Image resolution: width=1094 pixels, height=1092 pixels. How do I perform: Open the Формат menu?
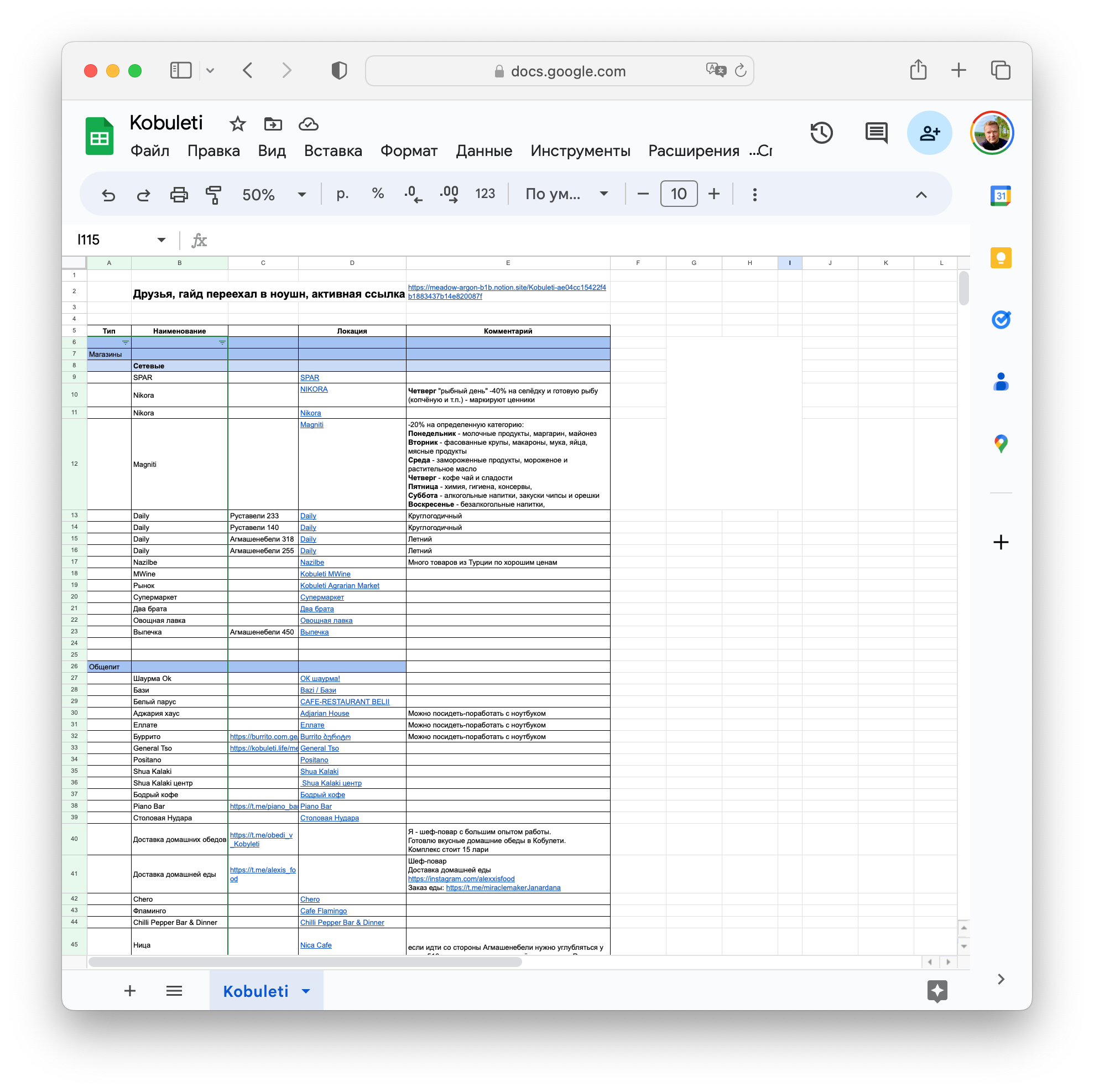(x=409, y=150)
